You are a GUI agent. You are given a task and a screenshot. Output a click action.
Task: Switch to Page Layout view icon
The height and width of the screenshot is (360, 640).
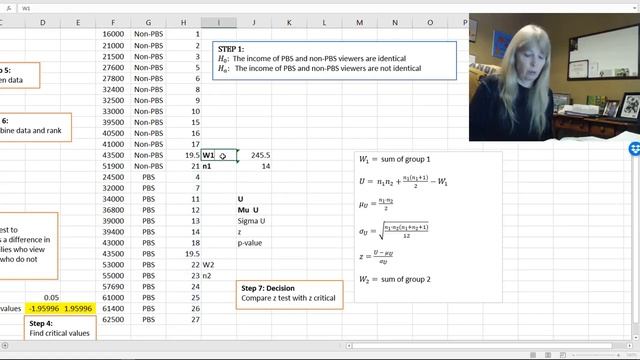coord(548,355)
